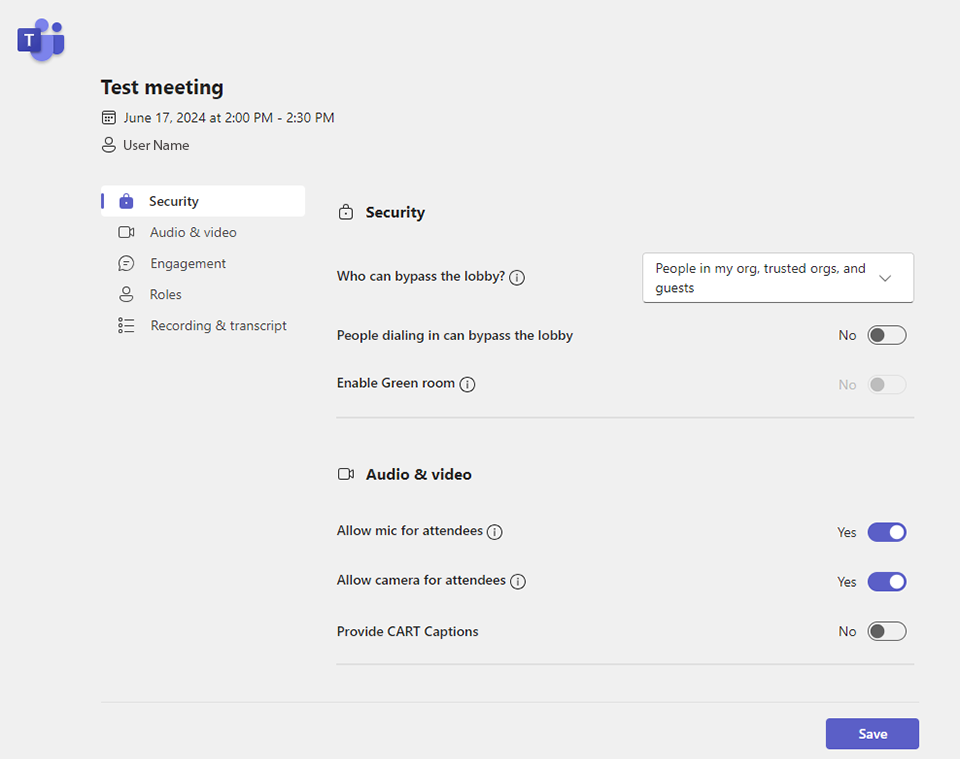Image resolution: width=960 pixels, height=759 pixels.
Task: Click info icon next to bypass the lobby
Action: tap(517, 277)
